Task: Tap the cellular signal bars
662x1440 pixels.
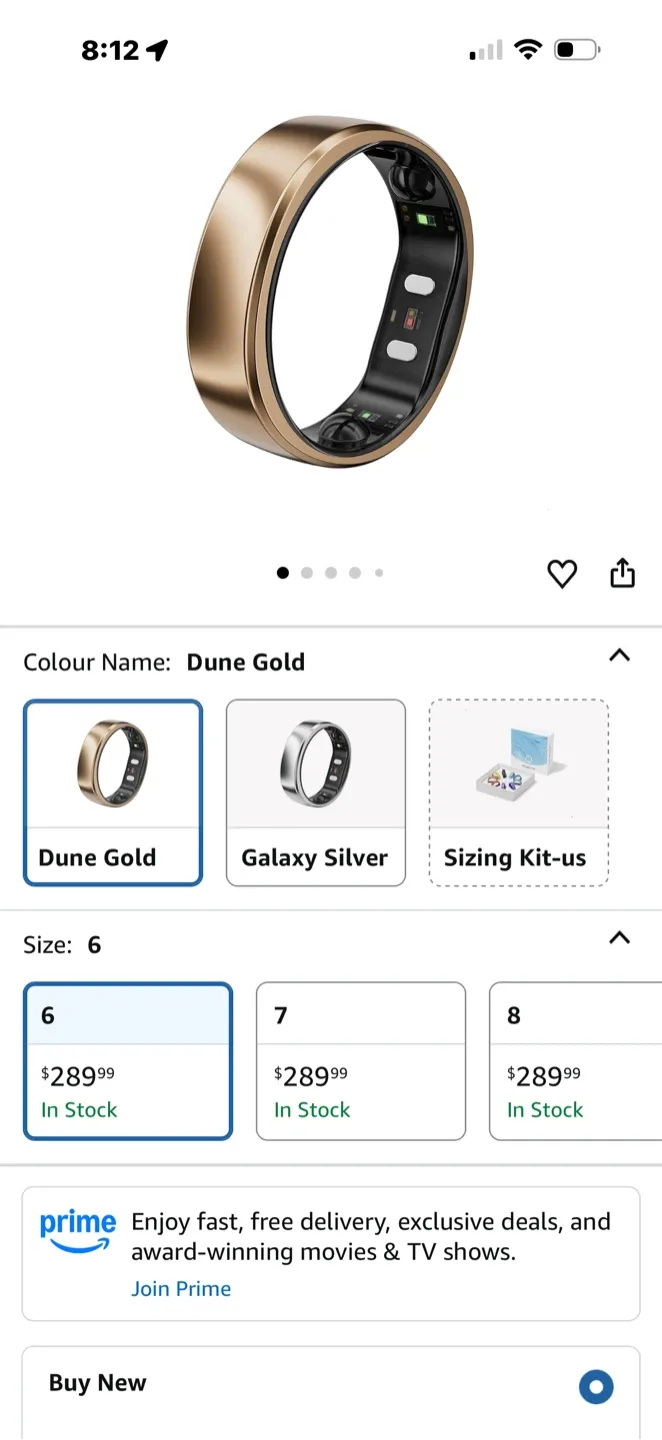Action: pos(484,49)
